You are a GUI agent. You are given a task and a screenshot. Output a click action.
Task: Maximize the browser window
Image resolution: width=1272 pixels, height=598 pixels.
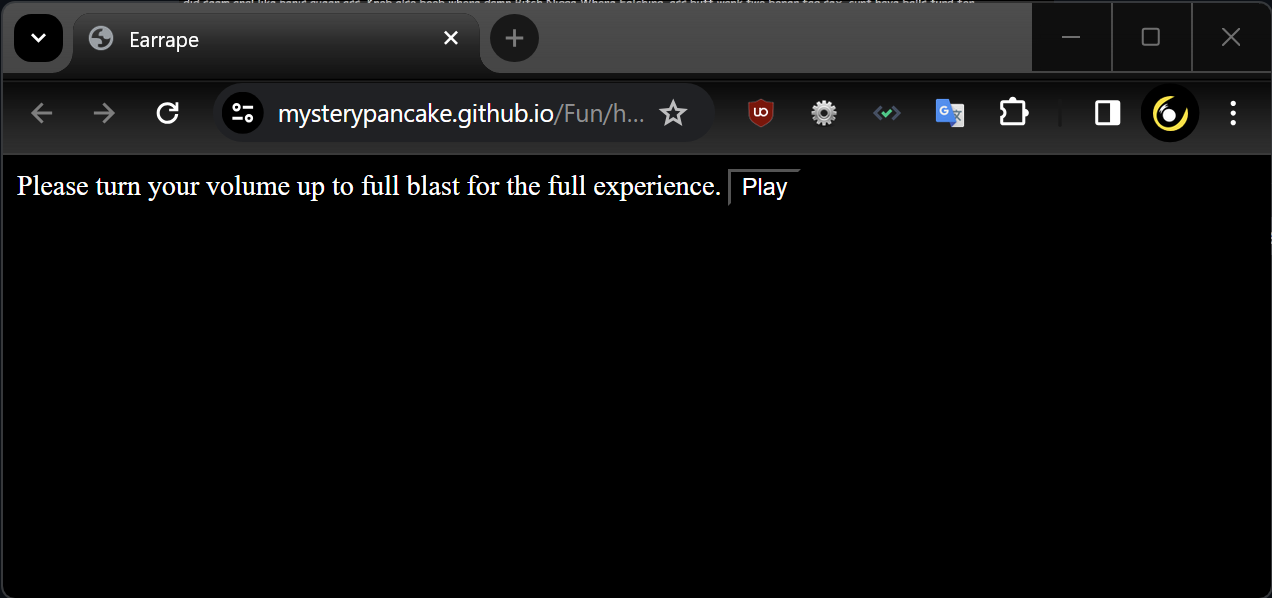pos(1151,37)
